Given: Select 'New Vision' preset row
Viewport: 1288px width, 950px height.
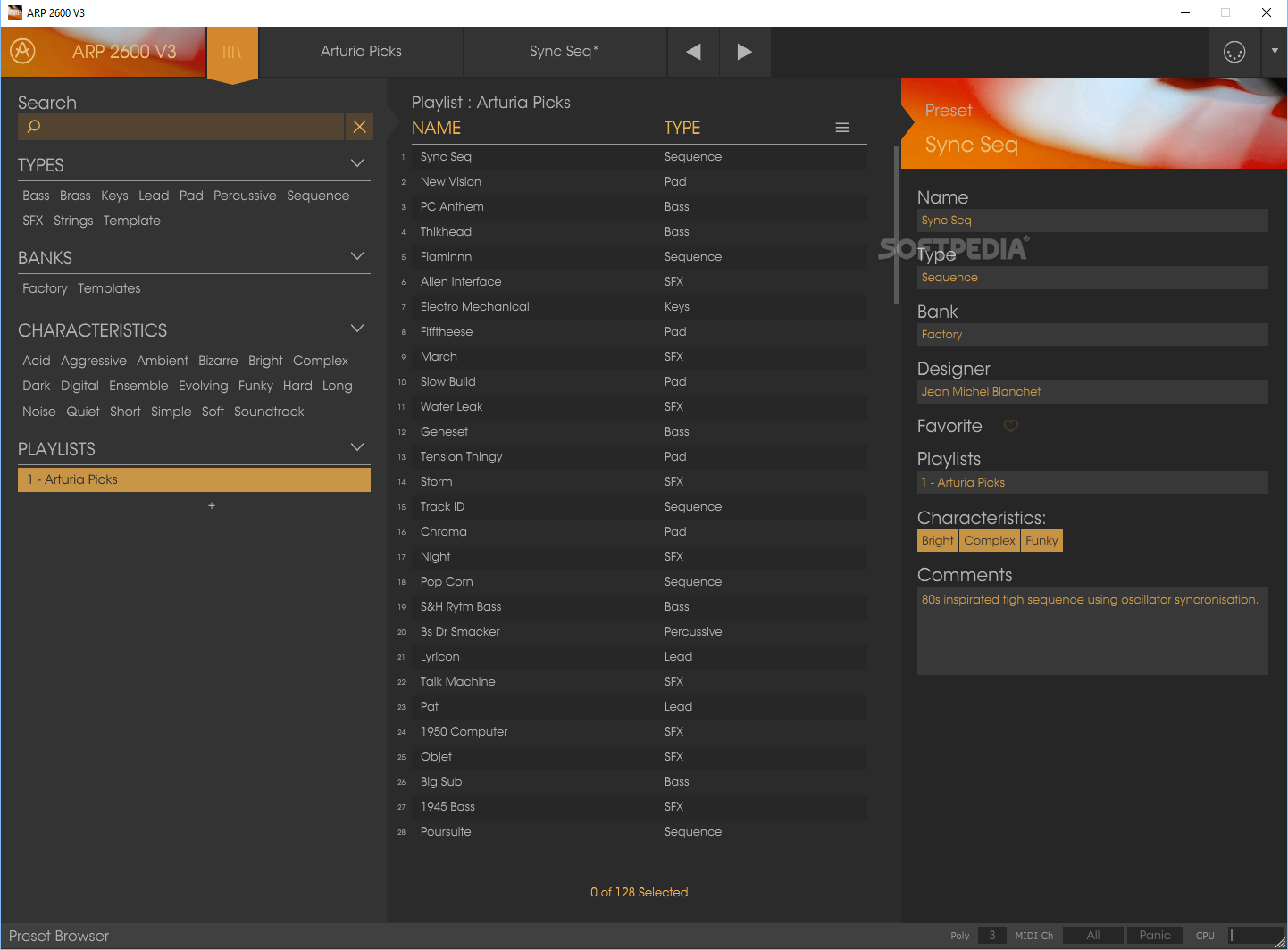Looking at the screenshot, I should 640,181.
